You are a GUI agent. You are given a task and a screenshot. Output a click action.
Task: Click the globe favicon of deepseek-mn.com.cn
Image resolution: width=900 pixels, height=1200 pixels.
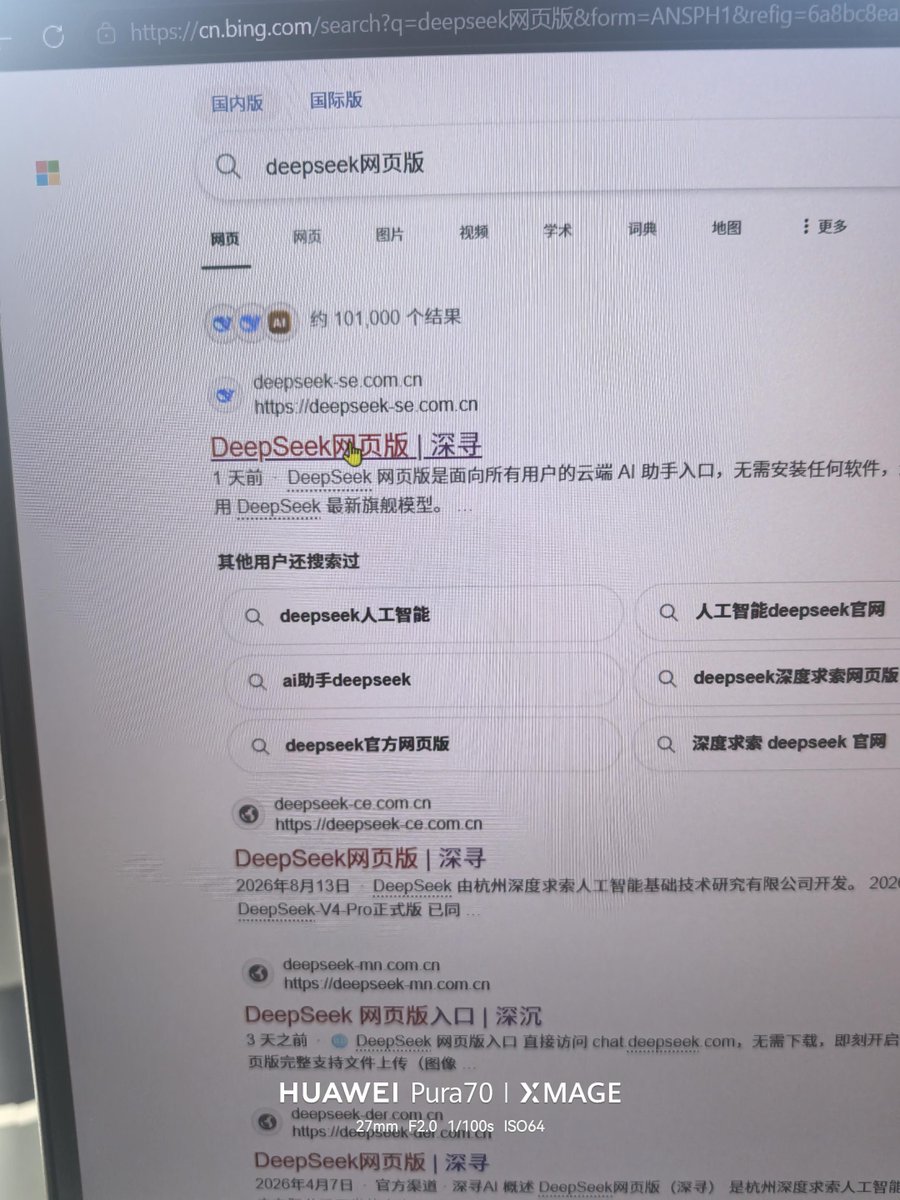point(258,973)
